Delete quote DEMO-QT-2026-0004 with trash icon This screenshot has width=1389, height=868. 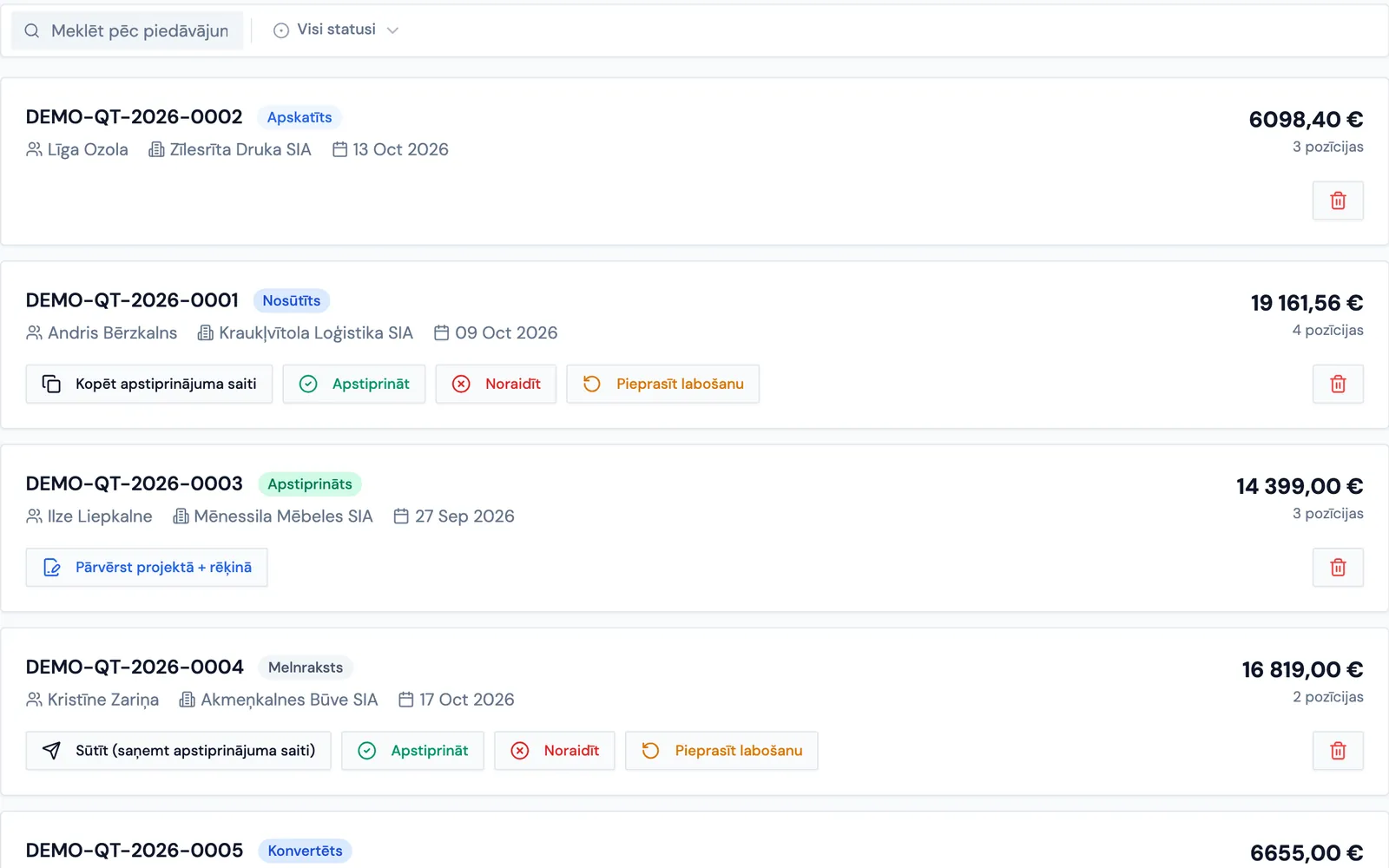(x=1338, y=751)
